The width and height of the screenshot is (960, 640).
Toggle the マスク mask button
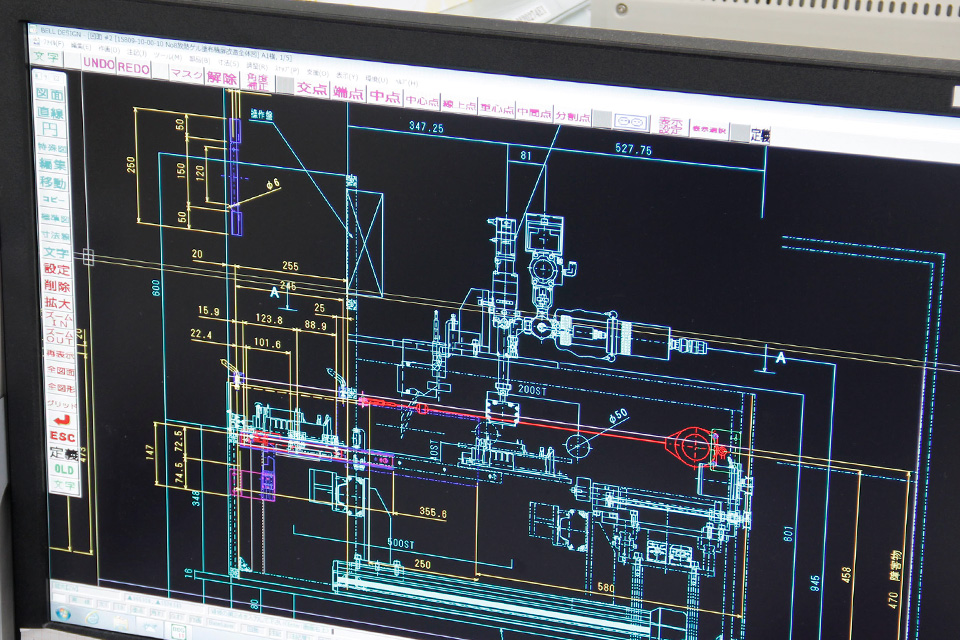click(x=187, y=74)
